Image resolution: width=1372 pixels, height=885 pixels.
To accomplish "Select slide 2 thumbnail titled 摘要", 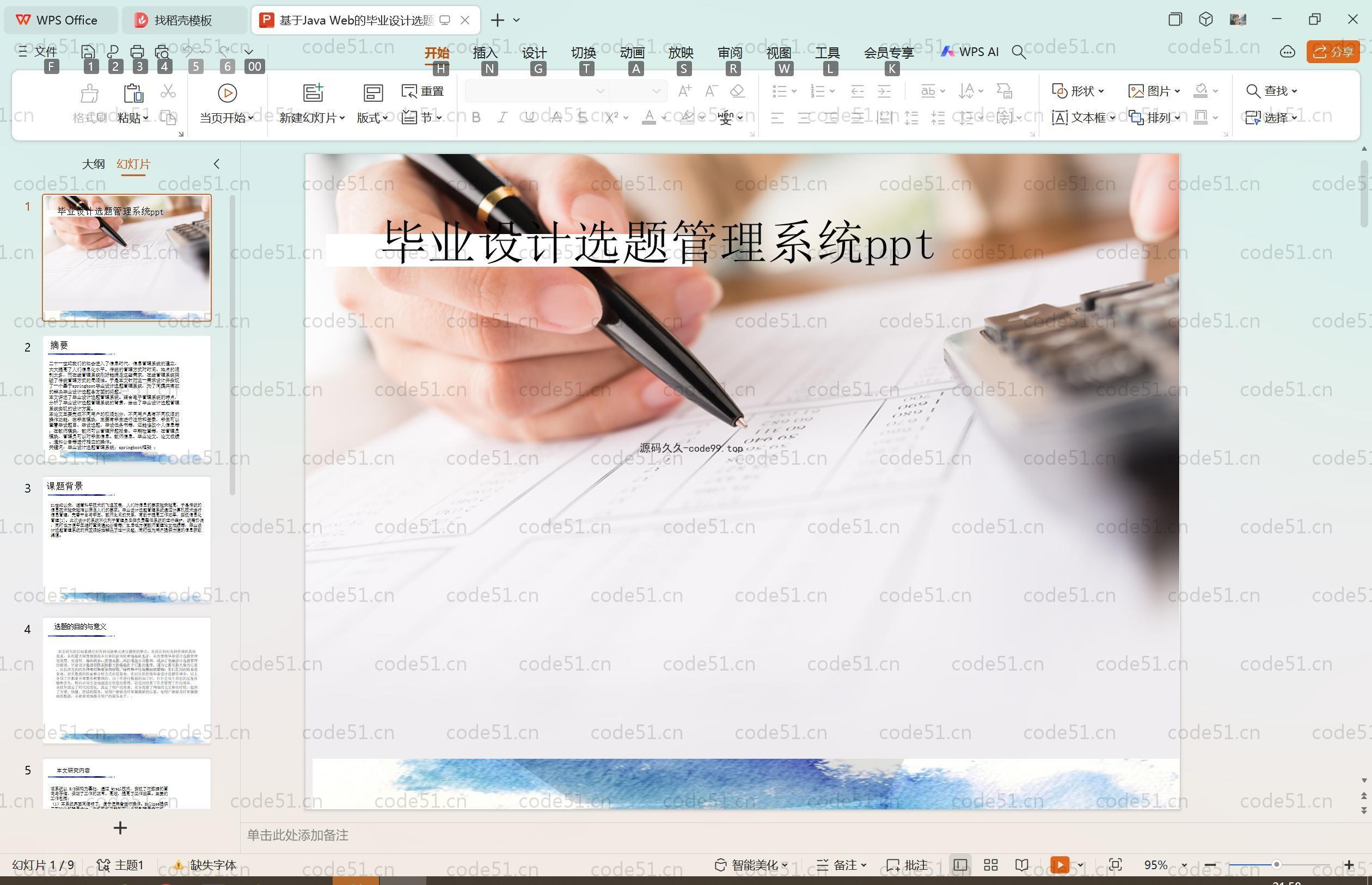I will pyautogui.click(x=126, y=398).
